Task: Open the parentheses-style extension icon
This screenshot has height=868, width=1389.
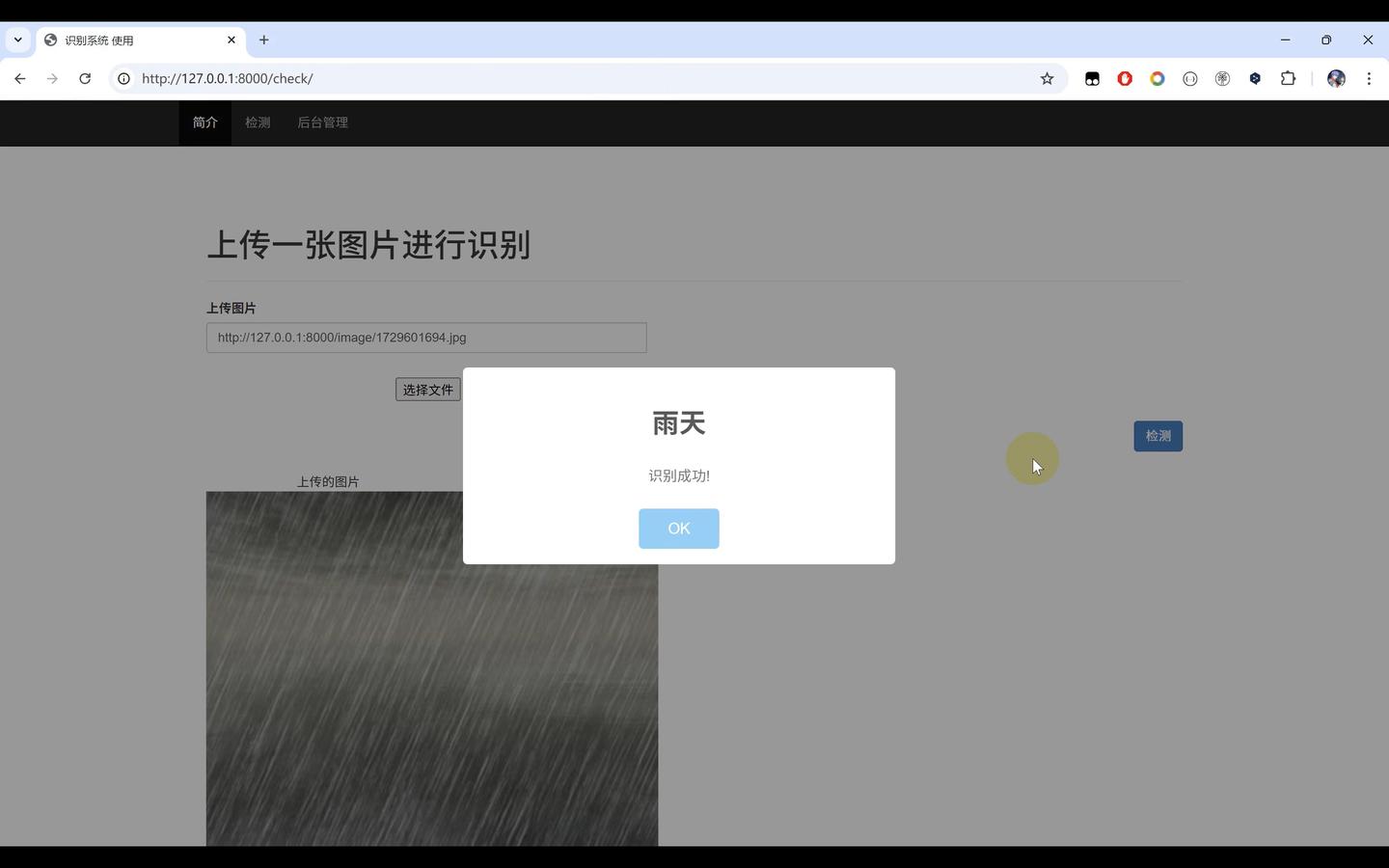Action: (x=1189, y=78)
